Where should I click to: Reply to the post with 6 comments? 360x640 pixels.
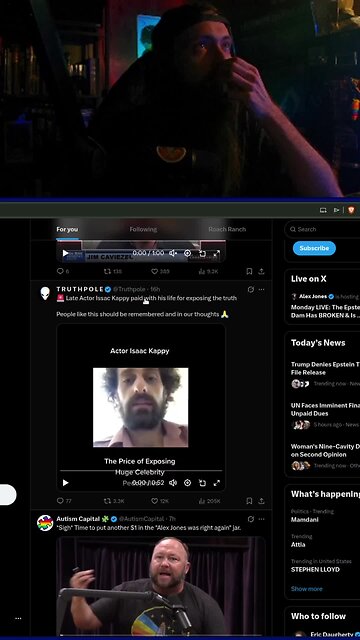click(62, 271)
